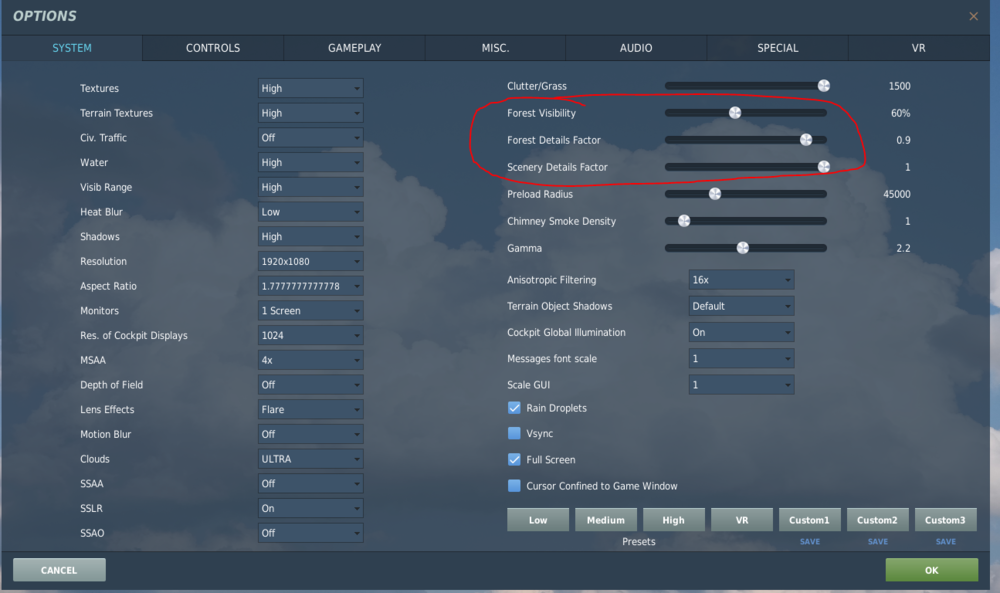Image resolution: width=1000 pixels, height=593 pixels.
Task: Click the Scenery Details Factor slider handle
Action: click(x=824, y=166)
